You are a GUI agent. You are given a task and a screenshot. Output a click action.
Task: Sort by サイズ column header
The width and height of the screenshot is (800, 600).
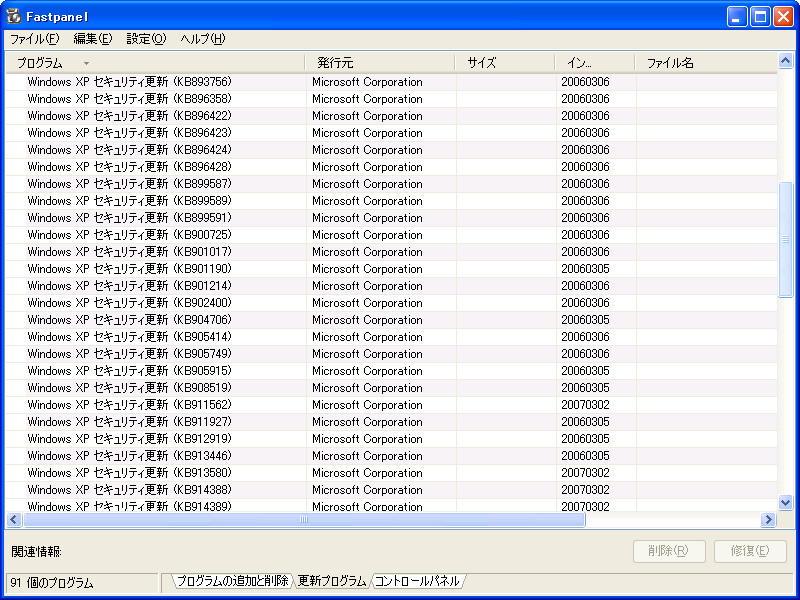click(x=505, y=63)
